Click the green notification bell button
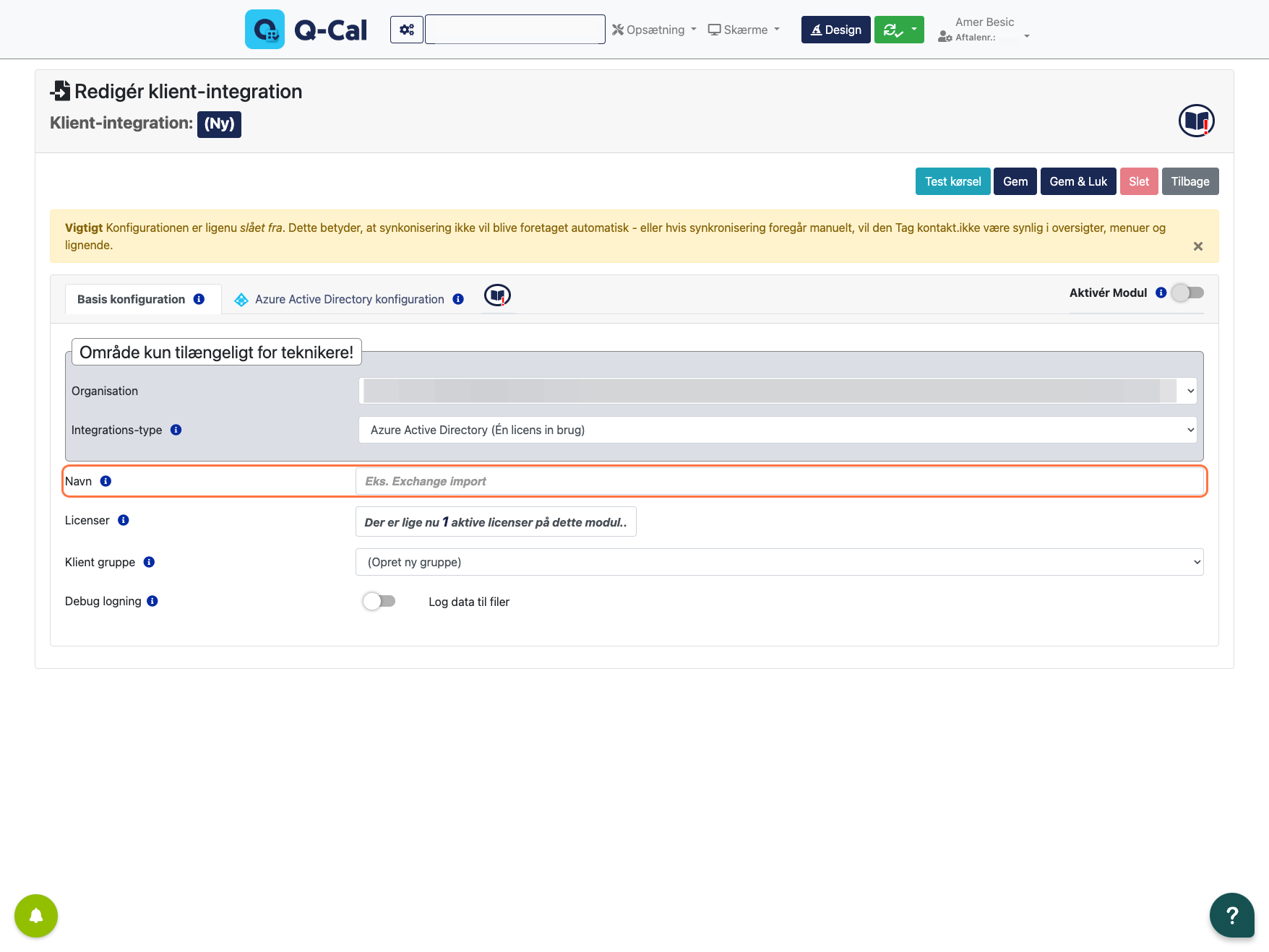 (x=36, y=916)
